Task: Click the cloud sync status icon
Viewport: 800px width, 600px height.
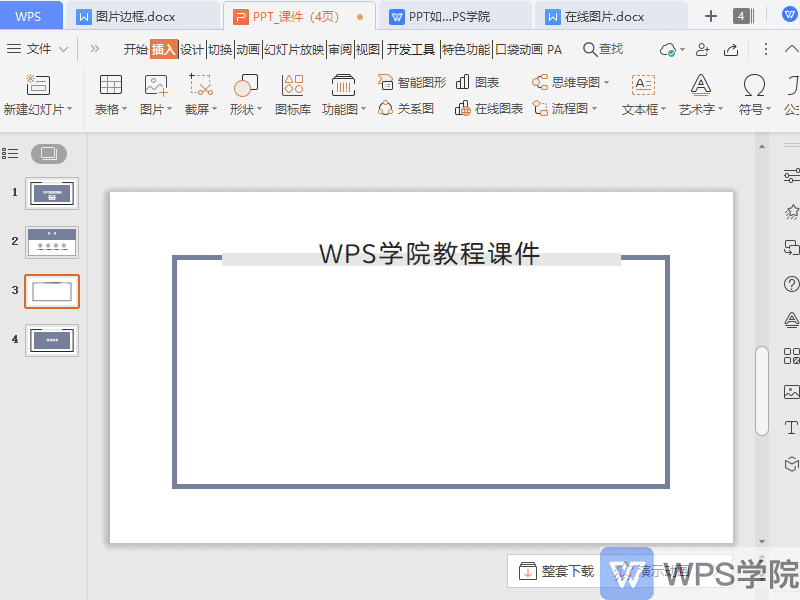Action: (x=668, y=49)
